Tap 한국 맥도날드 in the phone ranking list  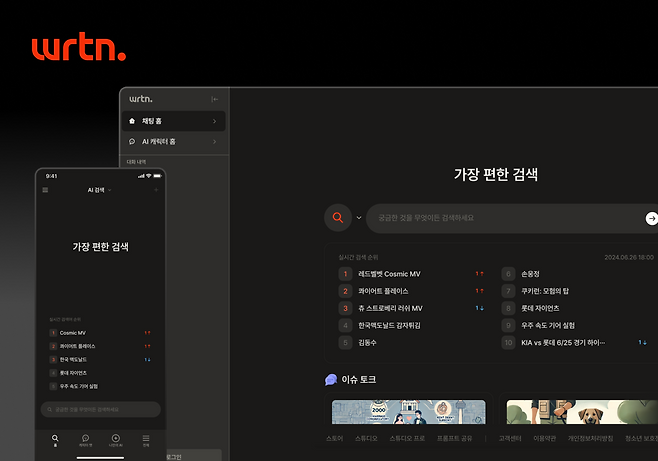[73, 360]
